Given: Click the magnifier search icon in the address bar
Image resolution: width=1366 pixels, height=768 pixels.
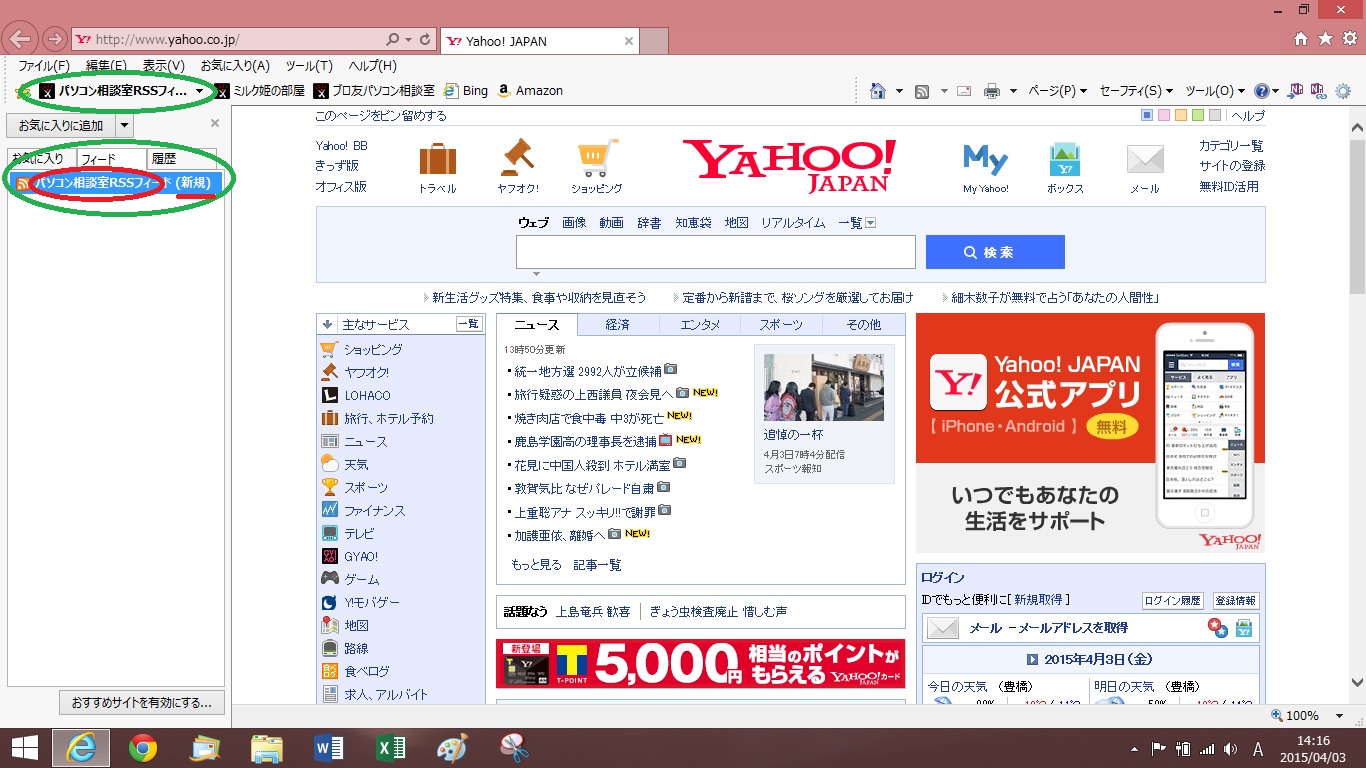Looking at the screenshot, I should click(x=391, y=40).
